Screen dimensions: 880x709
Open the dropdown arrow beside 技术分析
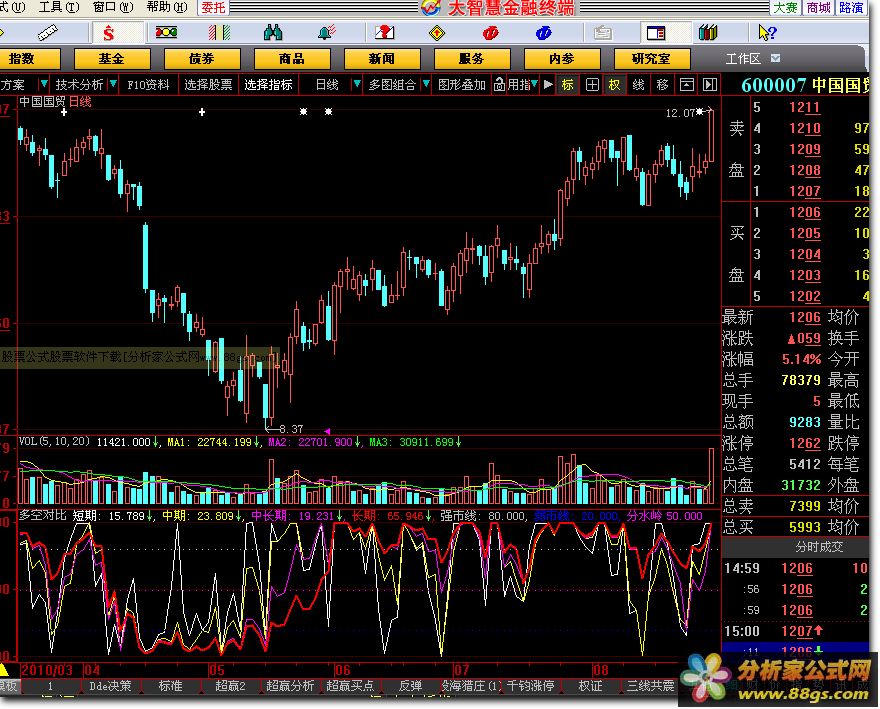113,84
